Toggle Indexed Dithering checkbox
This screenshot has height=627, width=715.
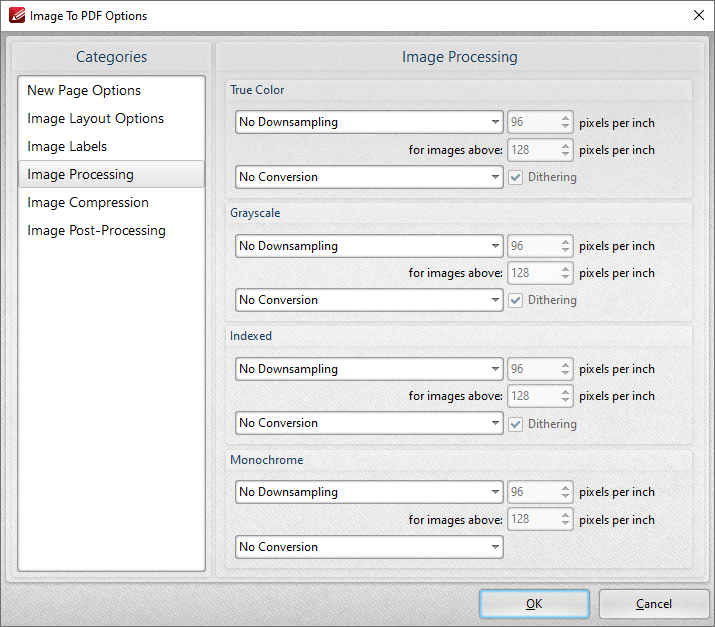515,425
